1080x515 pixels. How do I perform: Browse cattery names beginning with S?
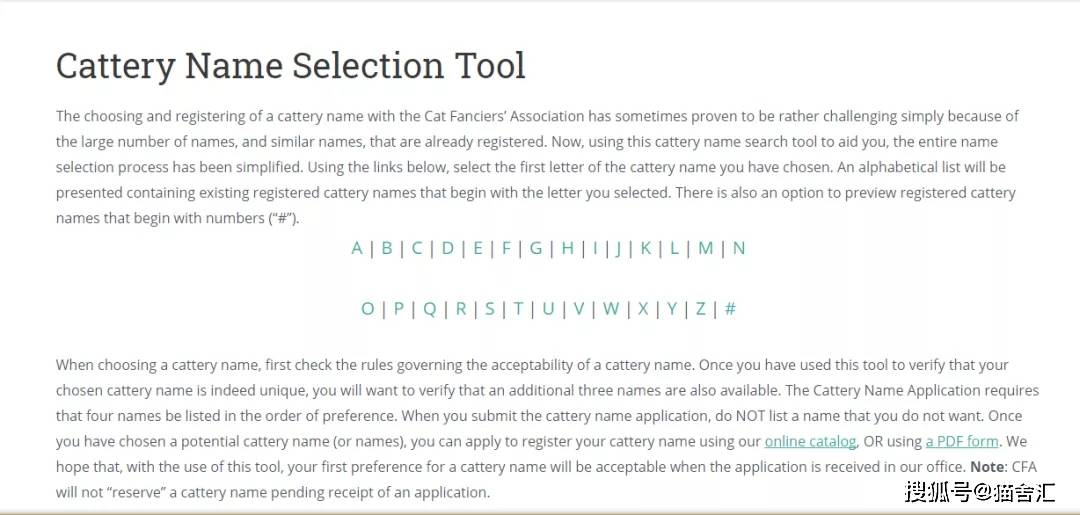[x=490, y=308]
